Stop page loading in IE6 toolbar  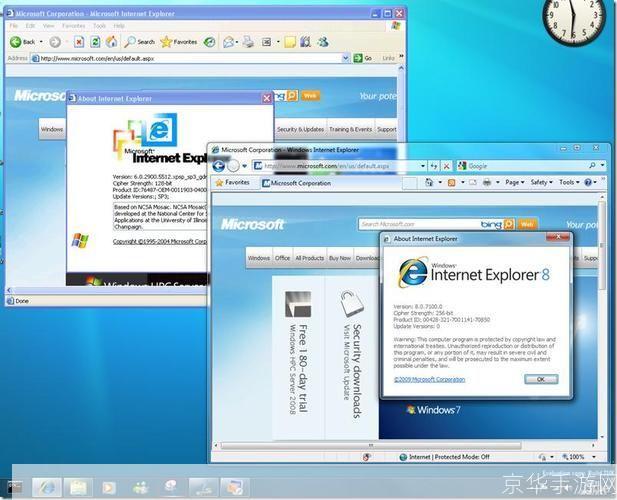(x=79, y=42)
